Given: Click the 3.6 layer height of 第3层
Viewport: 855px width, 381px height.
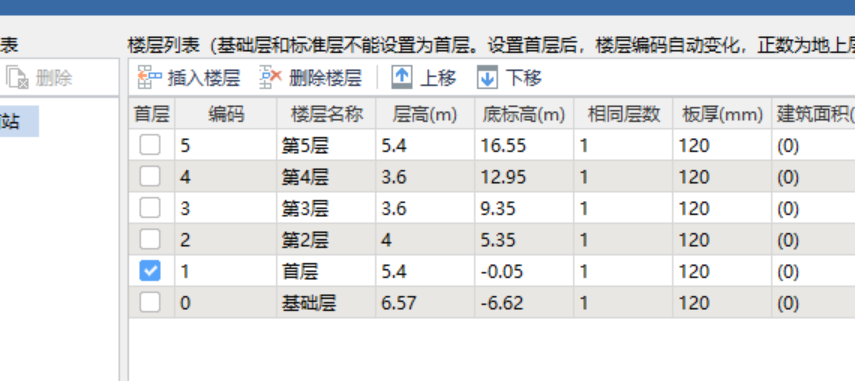Looking at the screenshot, I should point(425,208).
